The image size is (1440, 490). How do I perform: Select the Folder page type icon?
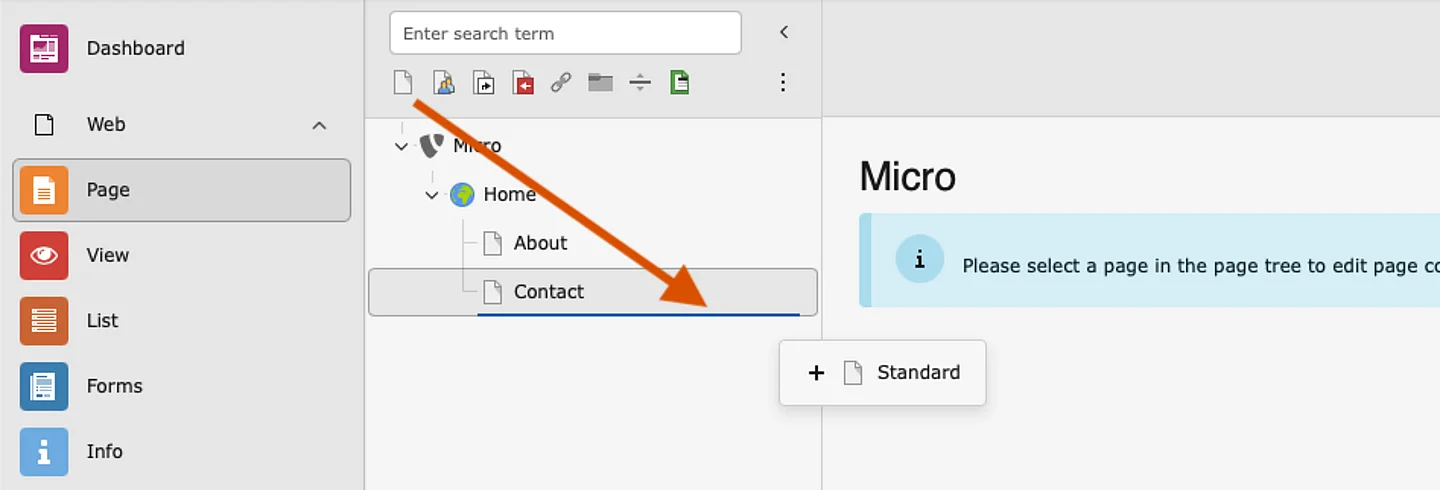600,82
